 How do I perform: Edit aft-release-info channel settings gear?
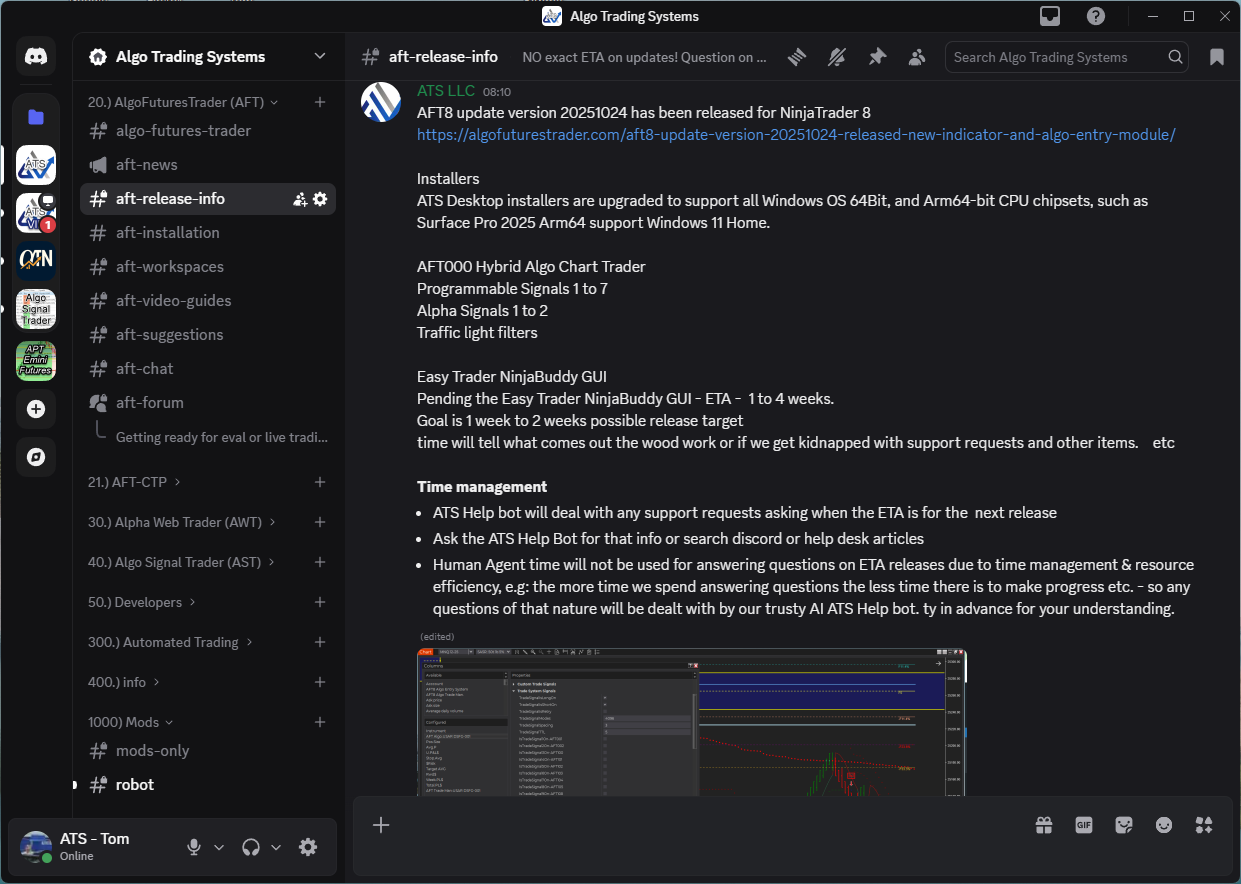320,199
